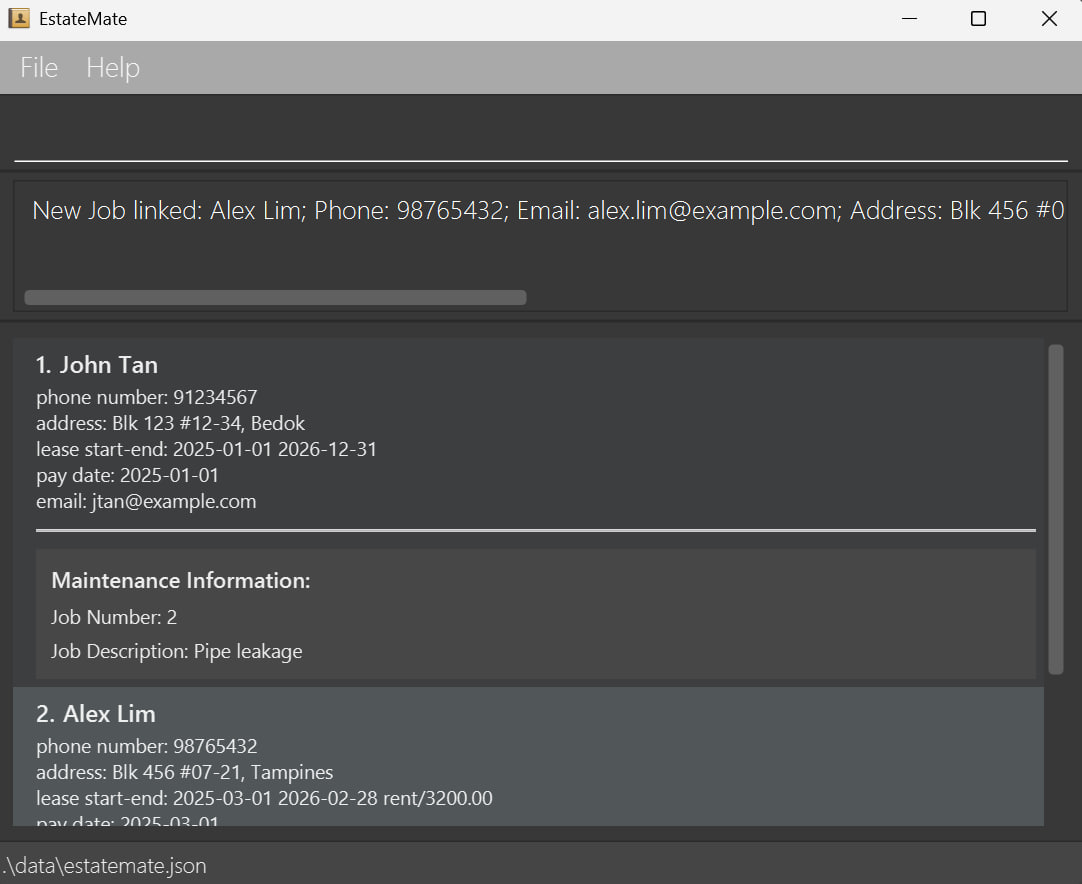Select the John Tan tenant card
The width and height of the screenshot is (1082, 884).
coord(528,365)
